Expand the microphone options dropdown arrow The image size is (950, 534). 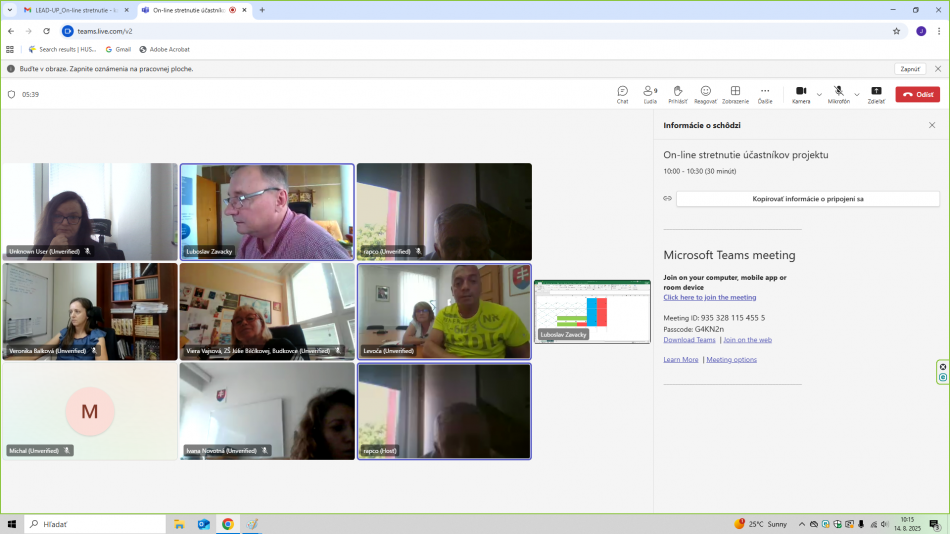[x=857, y=94]
